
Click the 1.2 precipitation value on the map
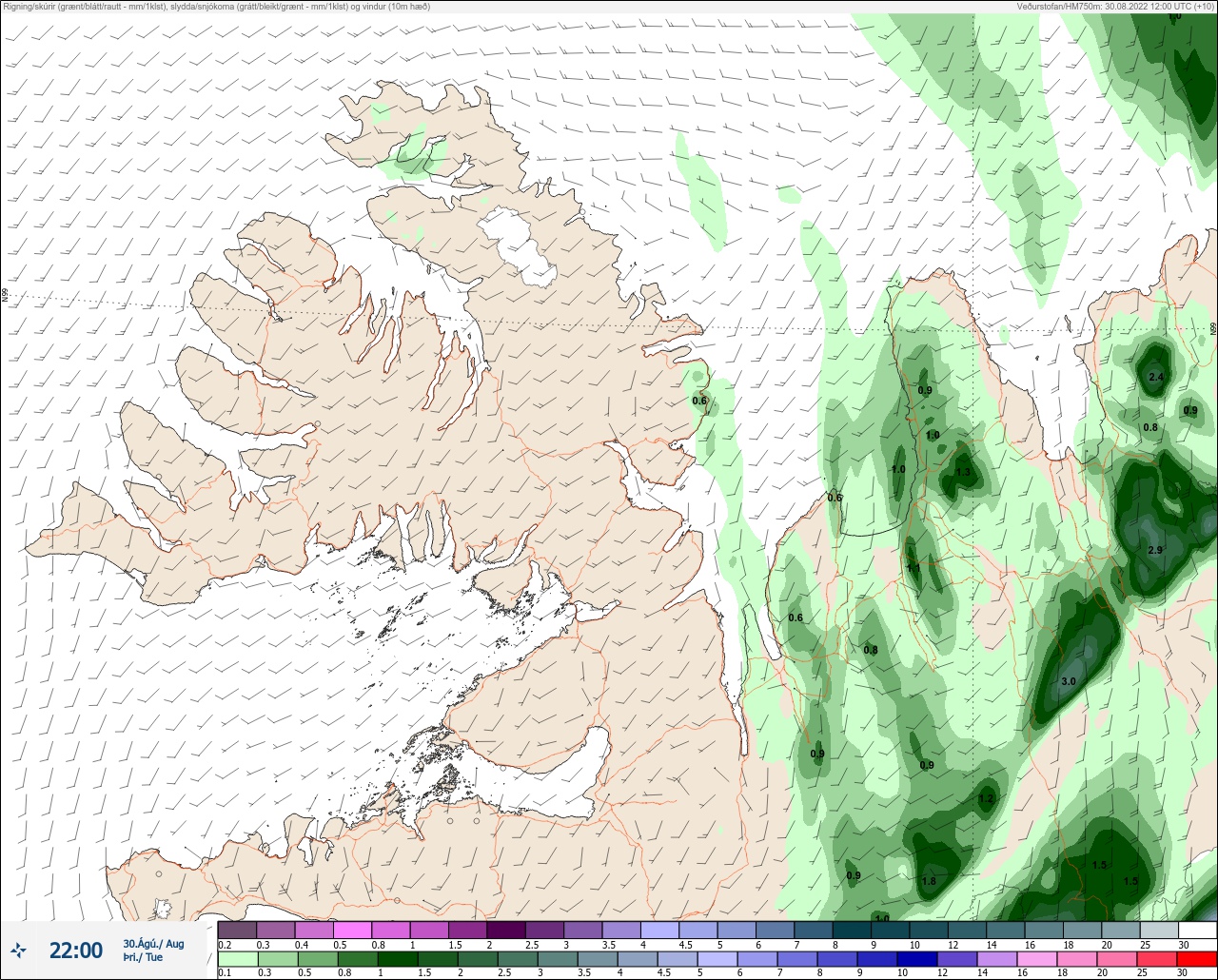click(986, 799)
